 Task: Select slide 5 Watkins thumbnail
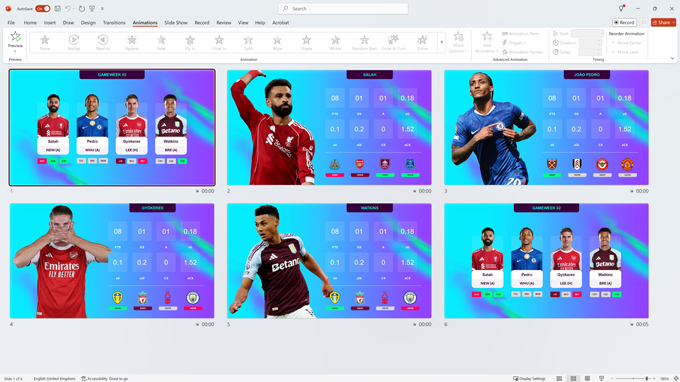329,261
